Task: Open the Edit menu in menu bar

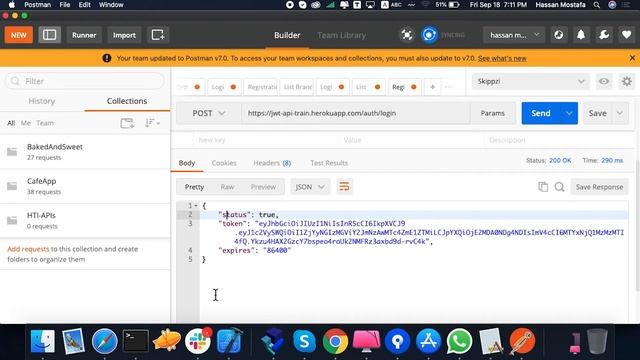Action: tap(84, 5)
